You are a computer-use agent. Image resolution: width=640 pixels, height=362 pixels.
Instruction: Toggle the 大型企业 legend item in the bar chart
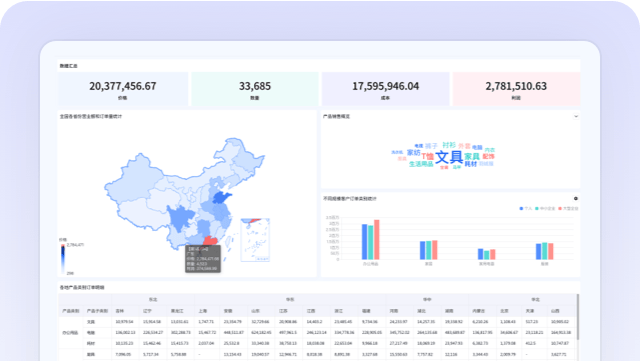click(x=568, y=209)
